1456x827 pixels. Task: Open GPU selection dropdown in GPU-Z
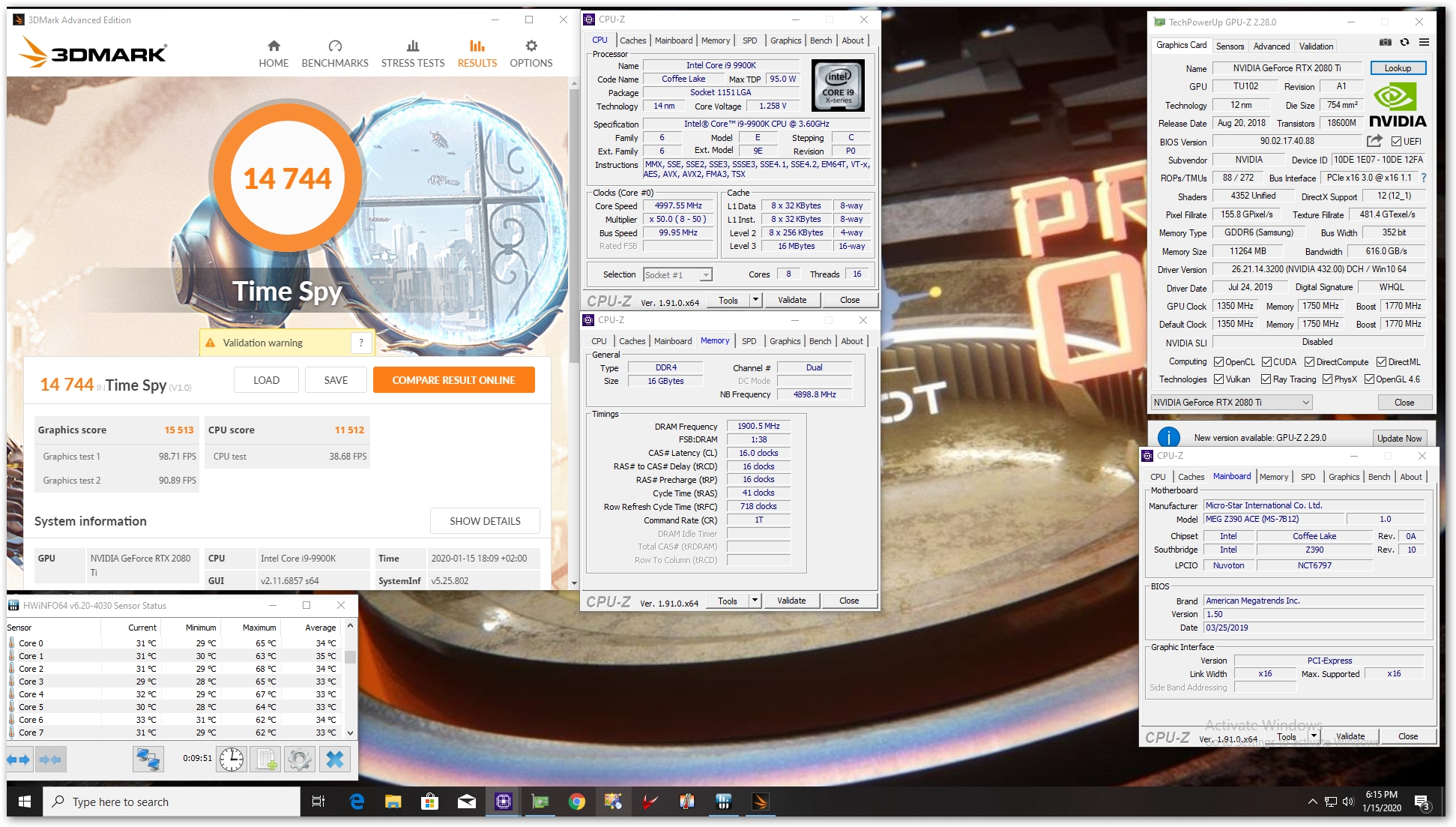click(x=1232, y=403)
